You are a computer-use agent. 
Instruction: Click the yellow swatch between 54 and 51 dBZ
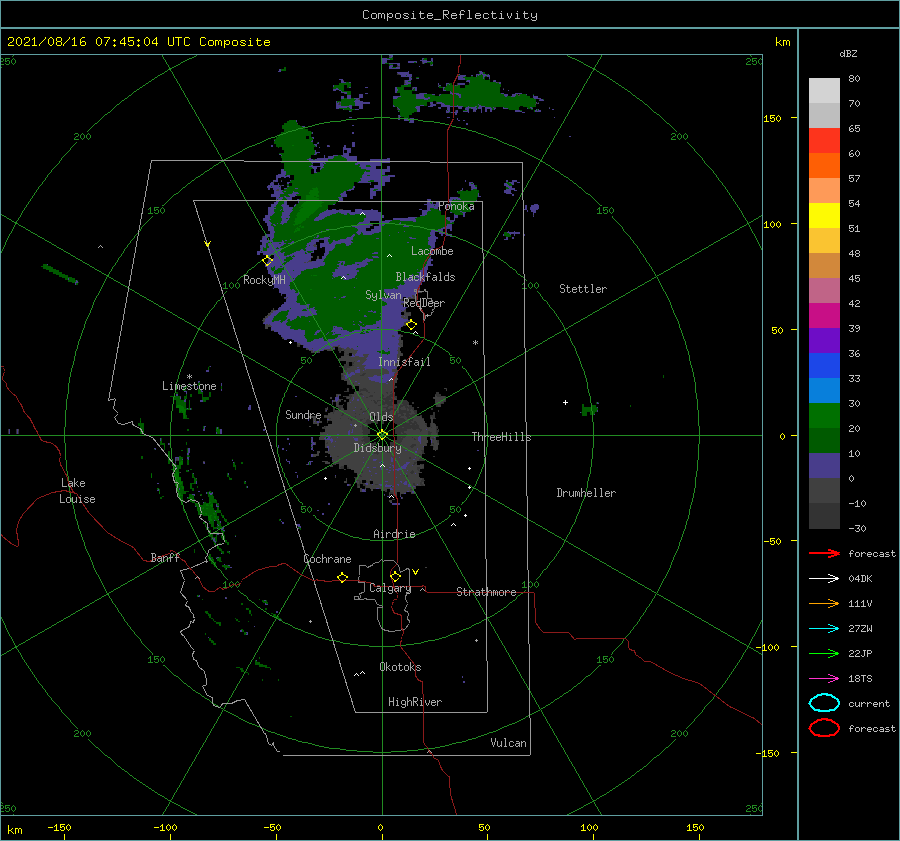click(x=824, y=216)
